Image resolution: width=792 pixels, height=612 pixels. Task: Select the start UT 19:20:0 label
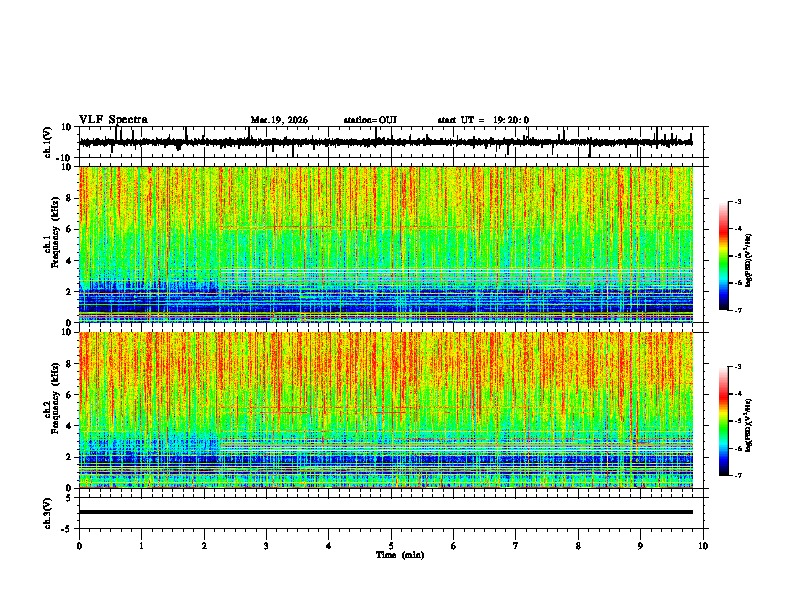point(483,120)
